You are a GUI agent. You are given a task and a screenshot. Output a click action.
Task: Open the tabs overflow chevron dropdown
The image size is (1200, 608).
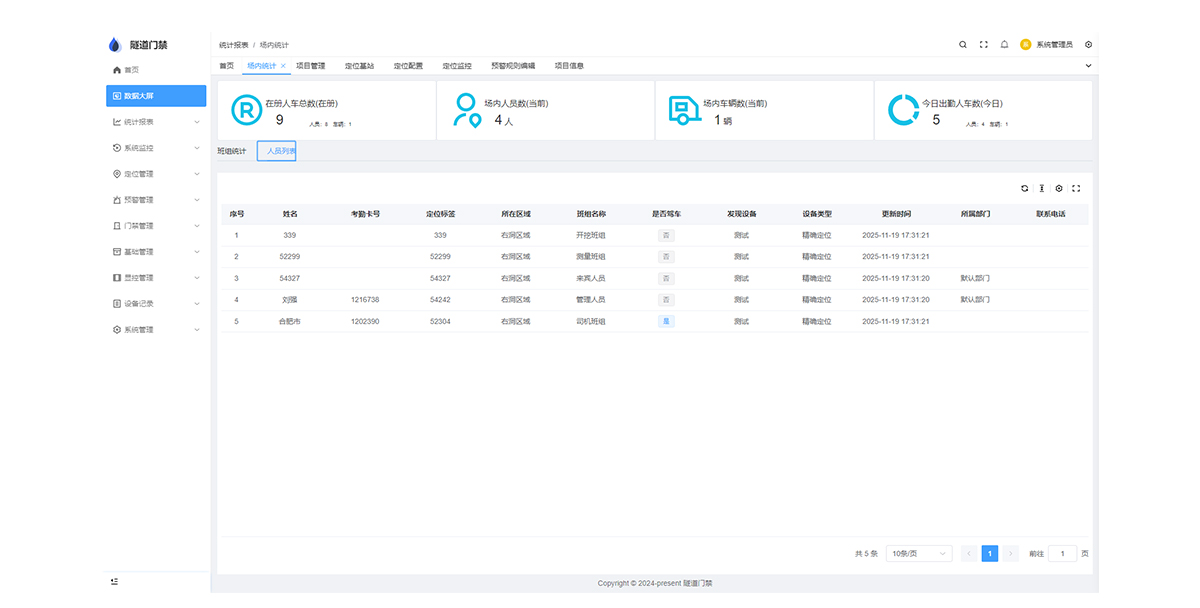click(x=1088, y=66)
